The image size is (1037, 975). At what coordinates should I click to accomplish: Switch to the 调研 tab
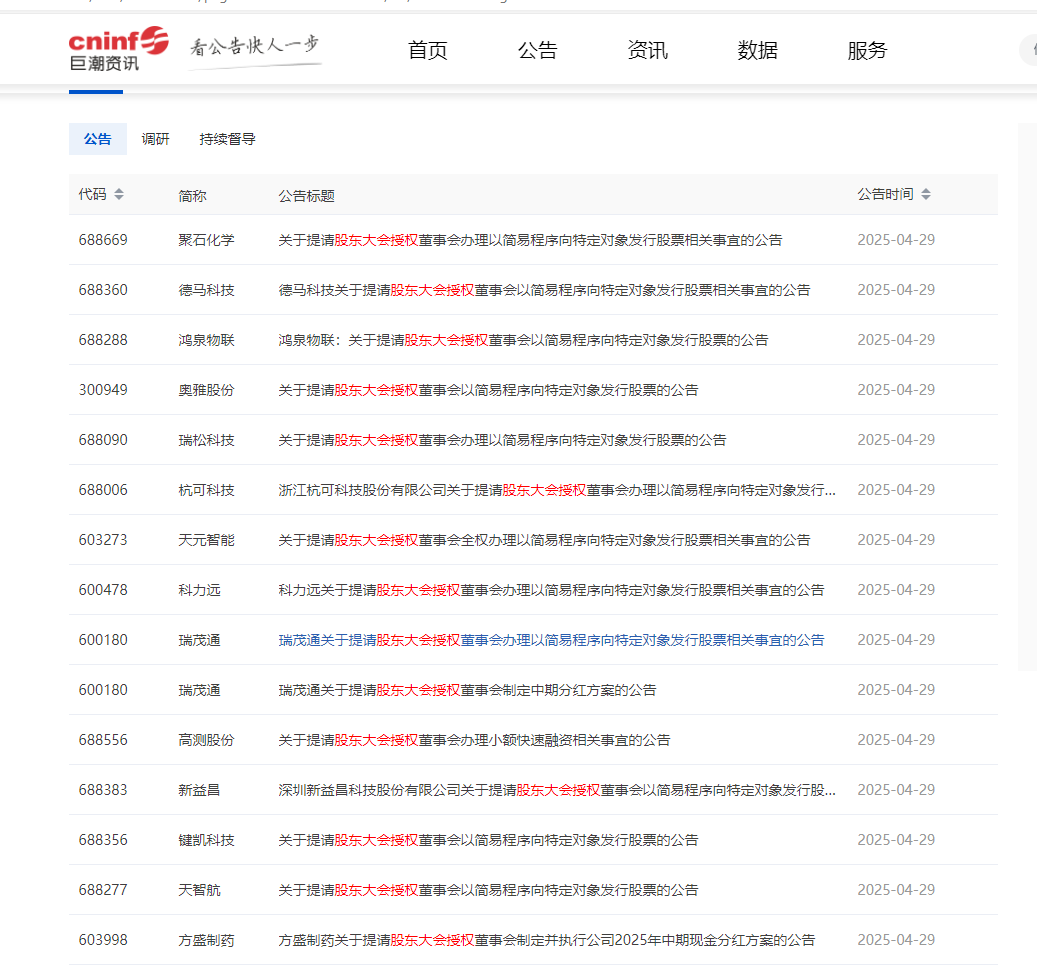point(155,139)
